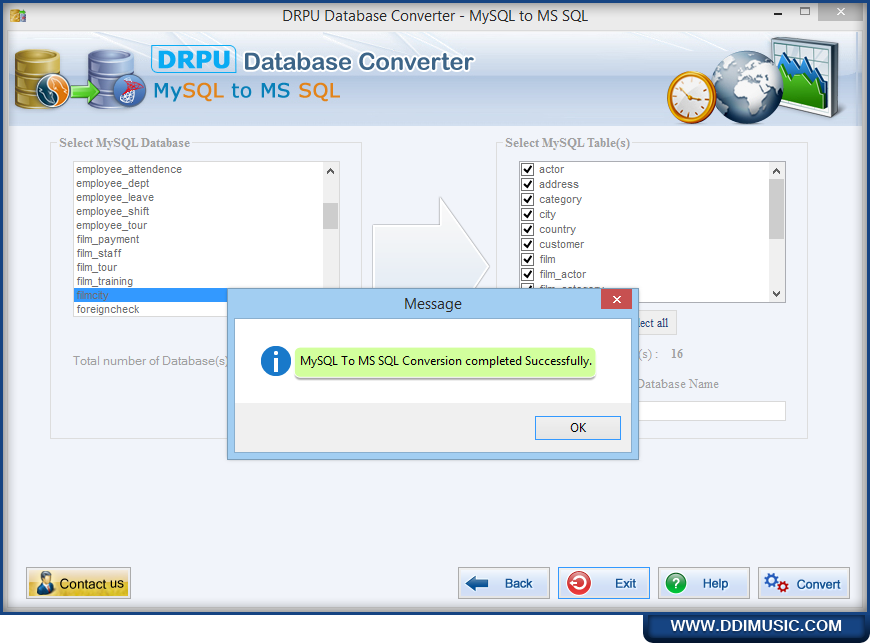
Task: Uncheck the film_actor table checkbox
Action: (x=527, y=274)
